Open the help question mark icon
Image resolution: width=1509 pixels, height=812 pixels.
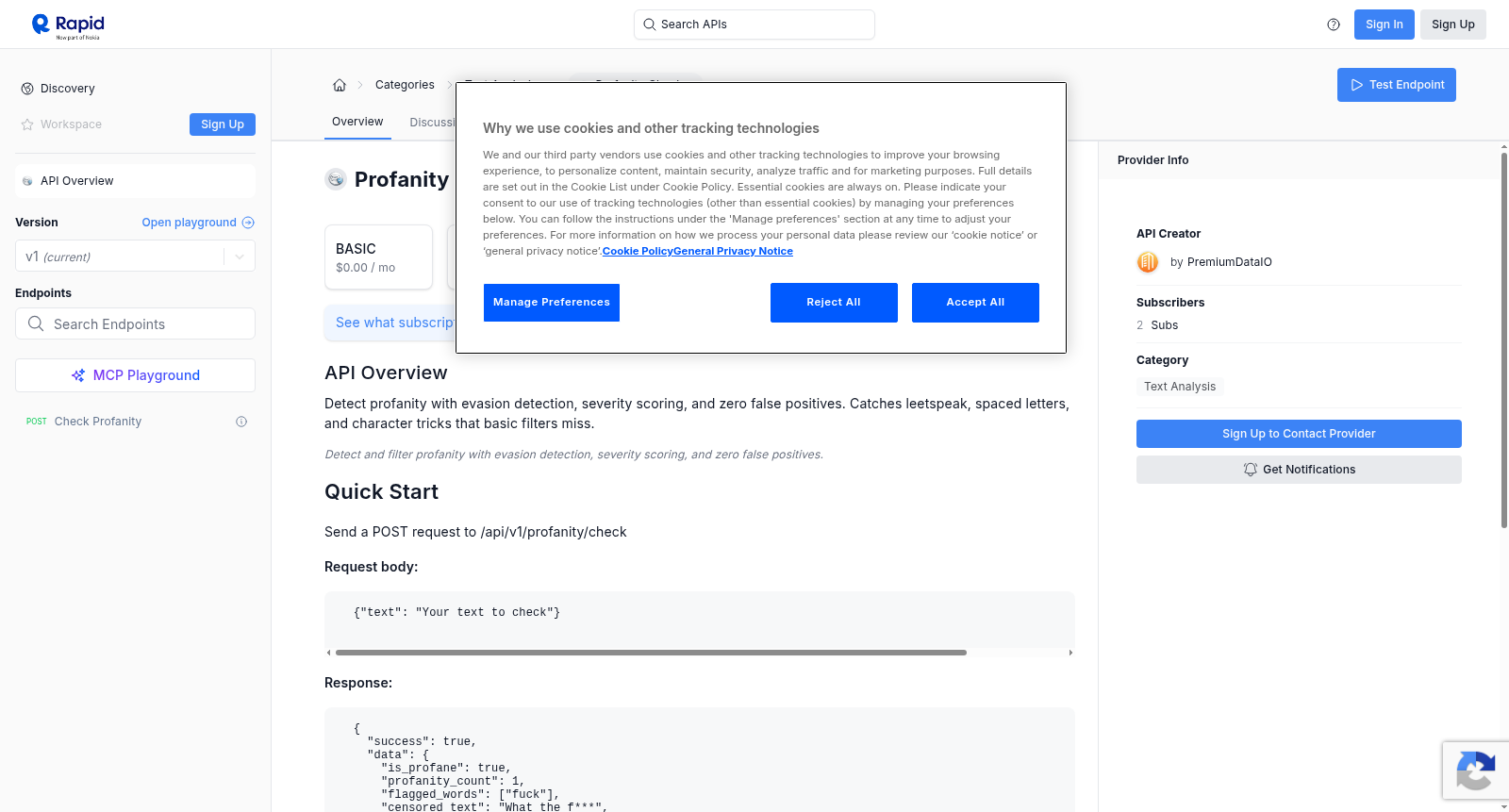(x=1334, y=25)
